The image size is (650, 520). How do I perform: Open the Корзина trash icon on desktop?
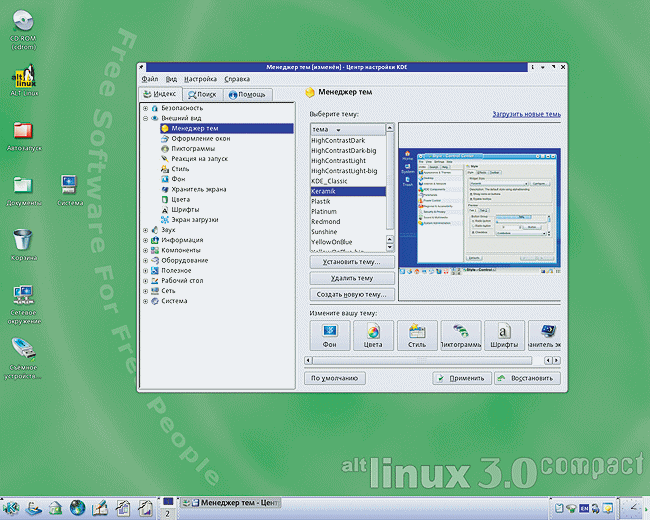(x=25, y=242)
